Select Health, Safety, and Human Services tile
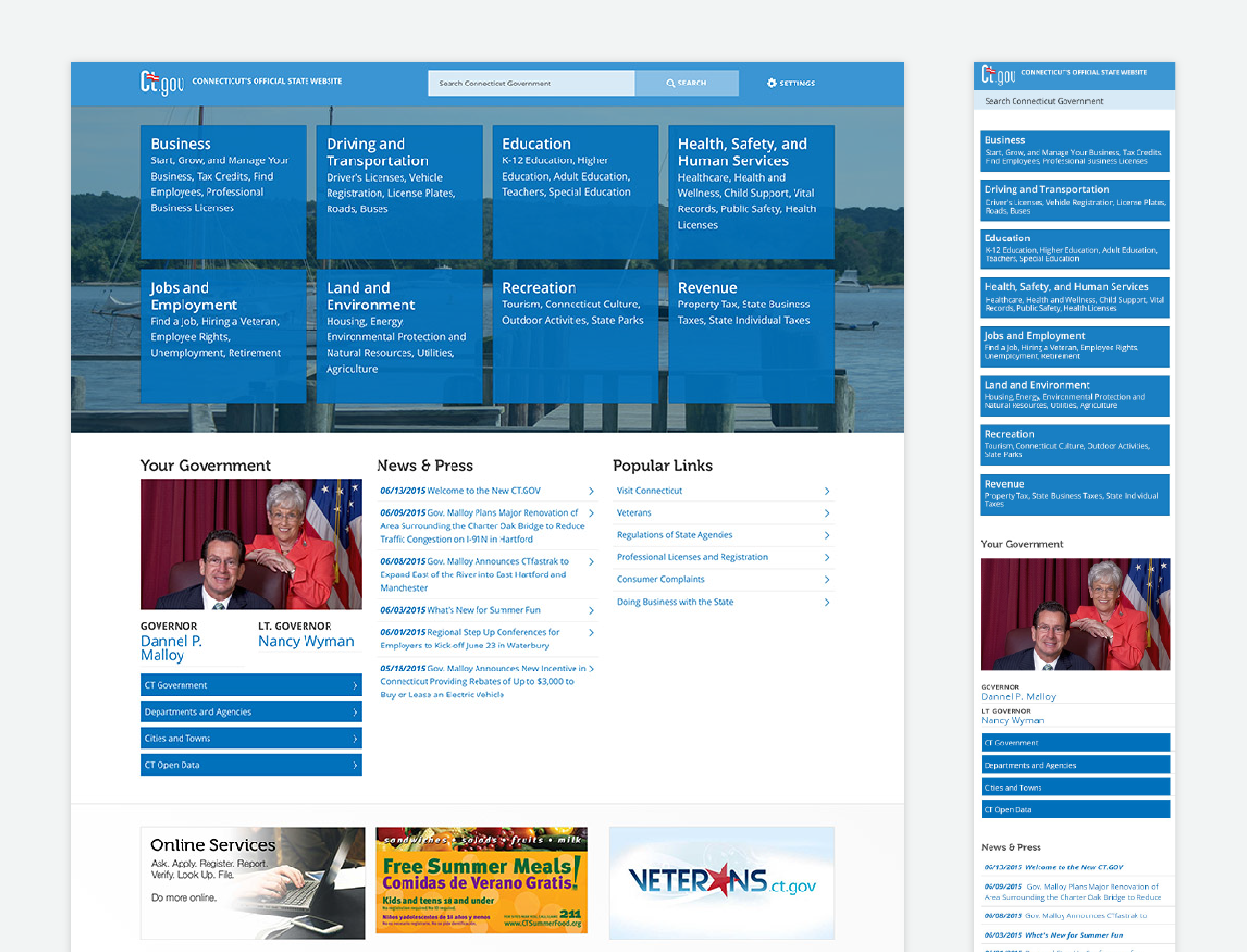1247x952 pixels. 751,192
